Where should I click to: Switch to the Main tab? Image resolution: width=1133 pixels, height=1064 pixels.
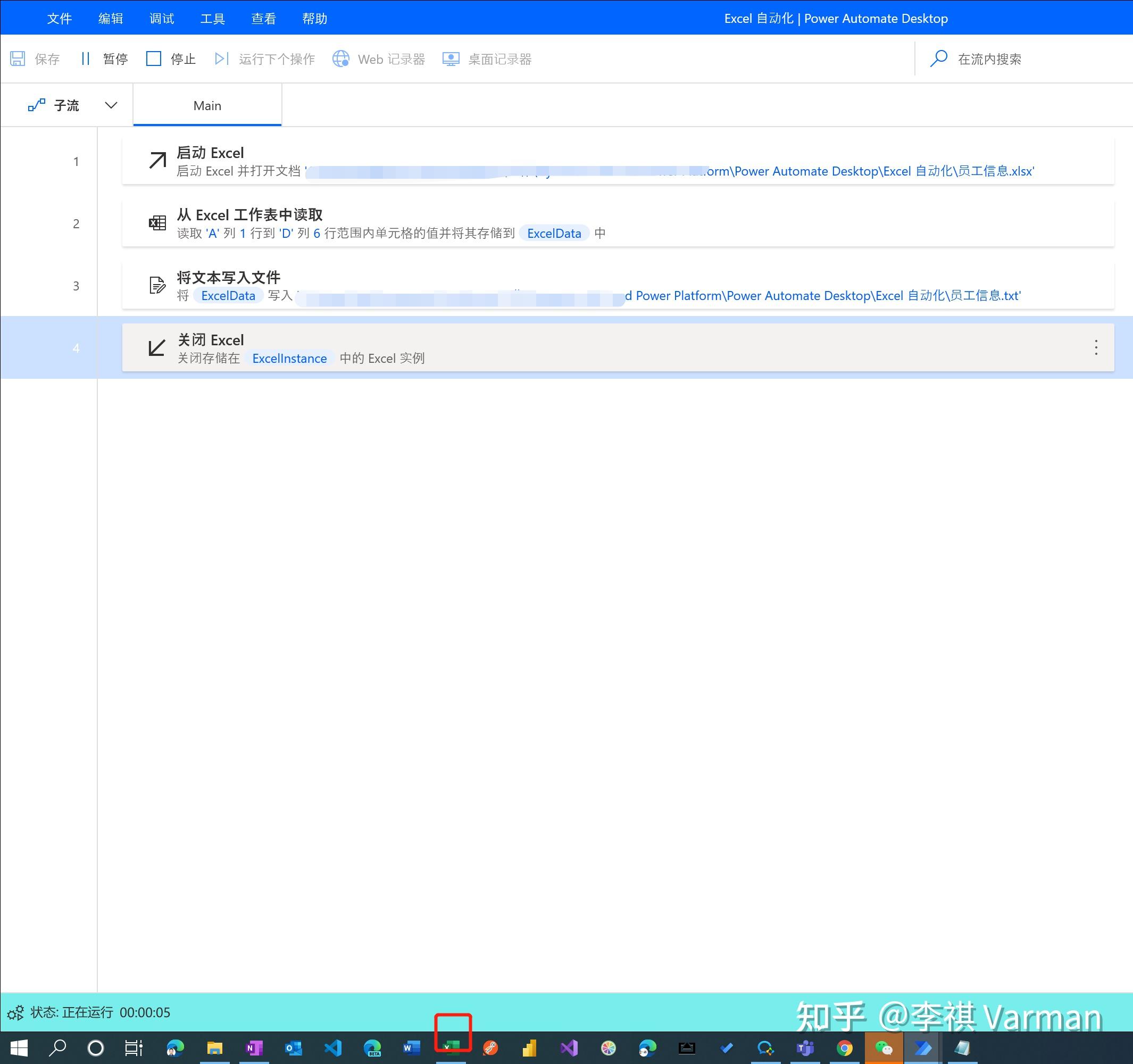pyautogui.click(x=207, y=105)
